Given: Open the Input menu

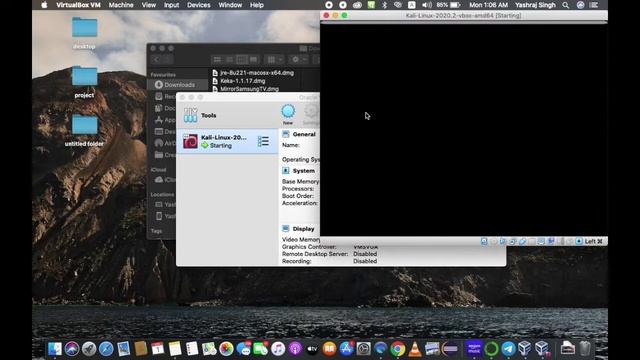Looking at the screenshot, I should coord(171,5).
